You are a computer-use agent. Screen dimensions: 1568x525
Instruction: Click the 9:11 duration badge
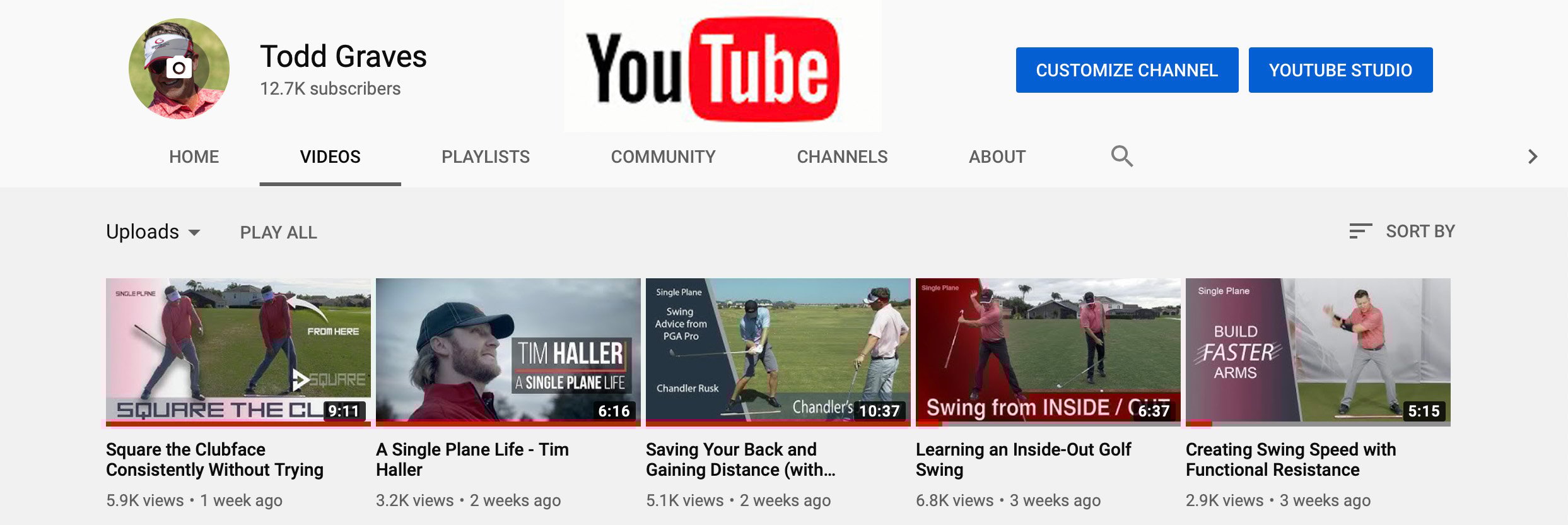(344, 411)
